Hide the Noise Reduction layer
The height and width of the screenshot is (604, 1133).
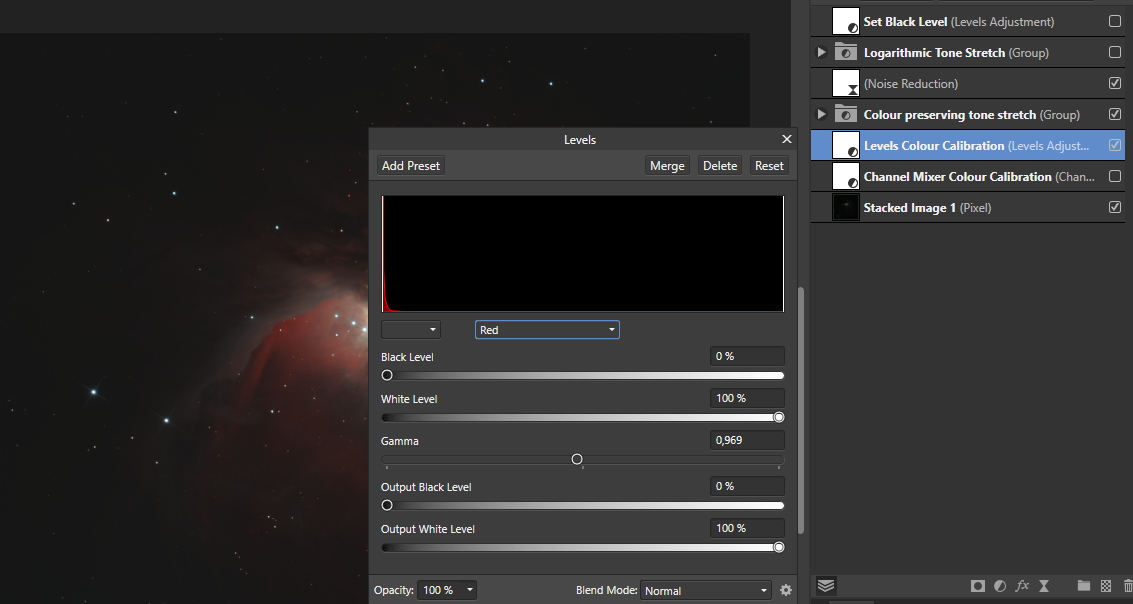click(1115, 83)
